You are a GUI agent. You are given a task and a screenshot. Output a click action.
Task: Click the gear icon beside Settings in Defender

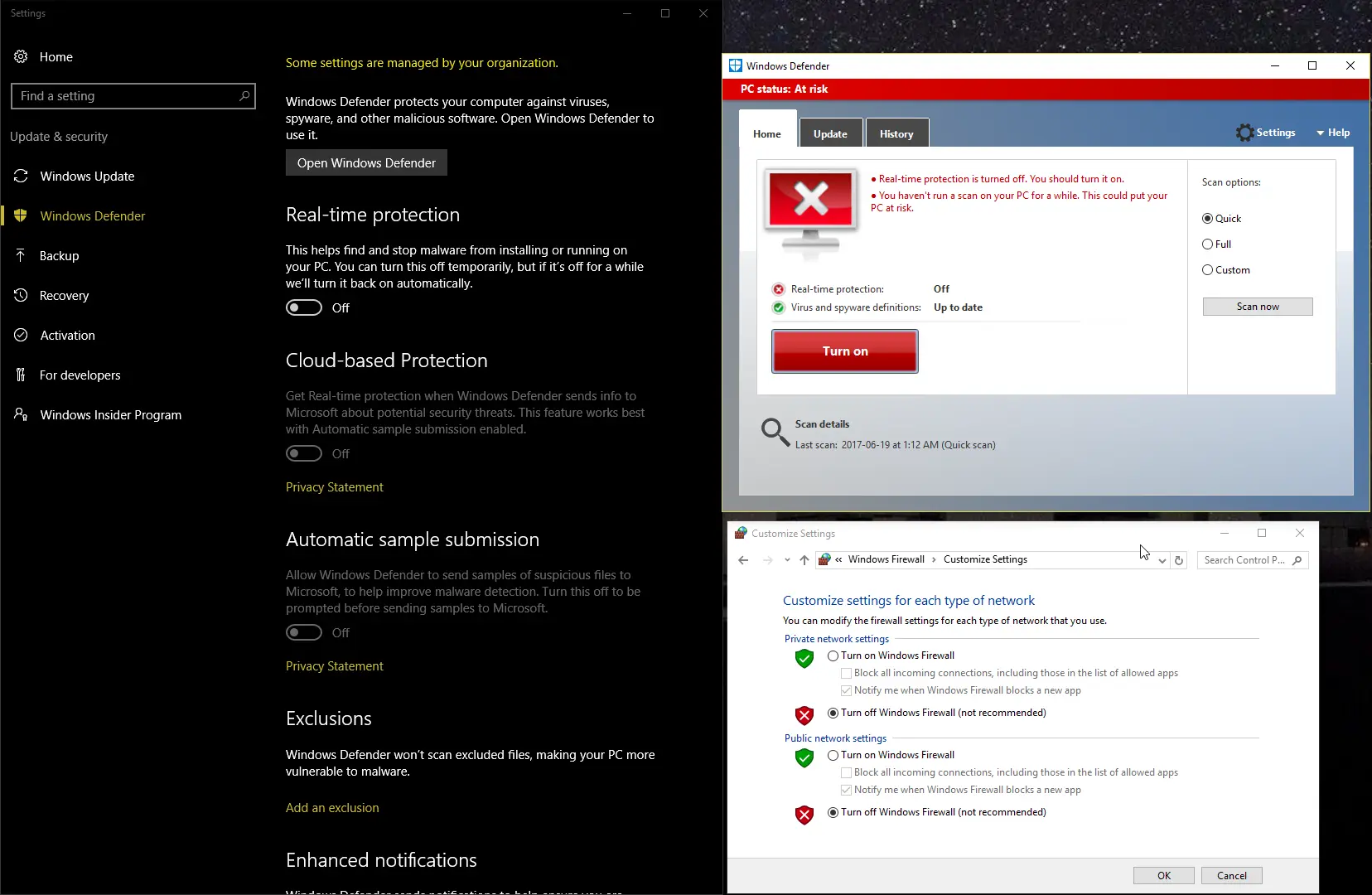tap(1244, 133)
